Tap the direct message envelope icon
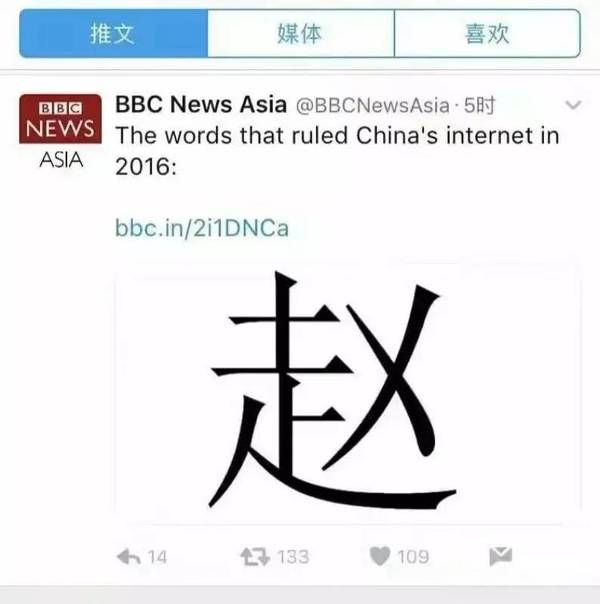The width and height of the screenshot is (600, 604). click(x=500, y=556)
